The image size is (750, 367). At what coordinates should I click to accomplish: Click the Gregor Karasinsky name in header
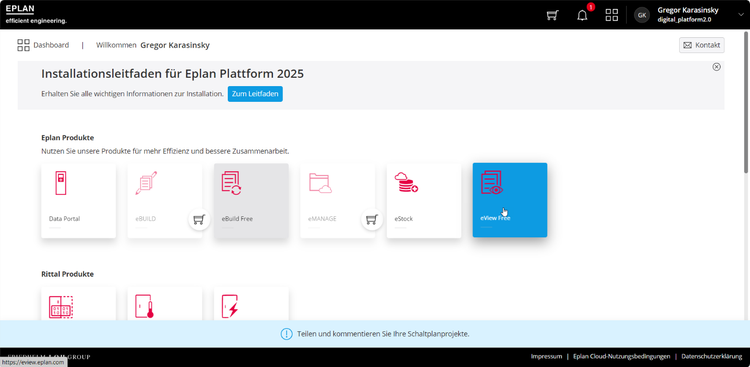[688, 10]
